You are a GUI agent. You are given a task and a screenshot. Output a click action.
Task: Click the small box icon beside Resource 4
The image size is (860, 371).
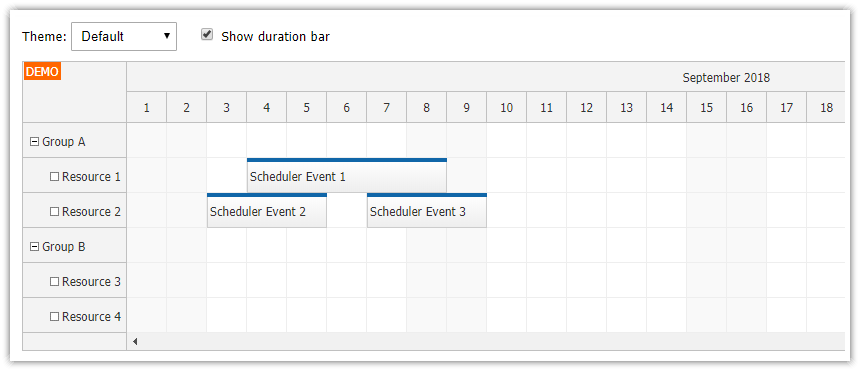pos(54,317)
